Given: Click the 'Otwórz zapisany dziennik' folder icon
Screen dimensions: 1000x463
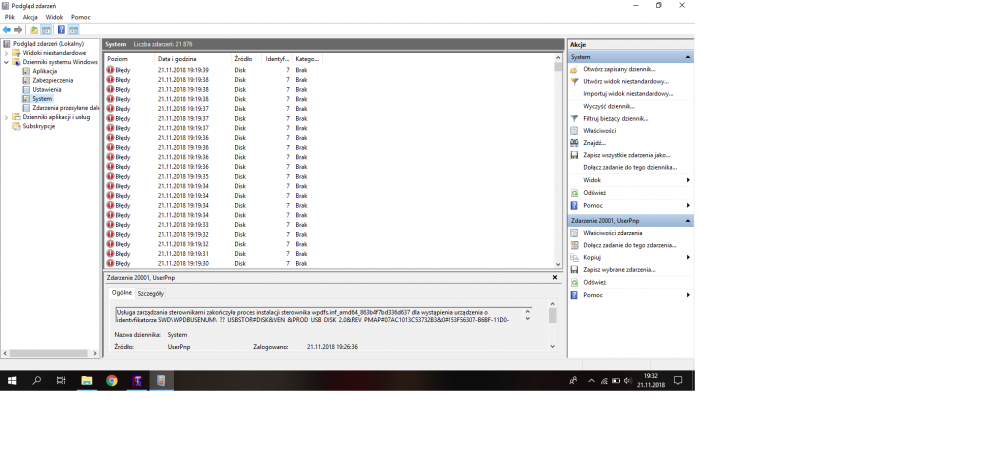Looking at the screenshot, I should (574, 69).
